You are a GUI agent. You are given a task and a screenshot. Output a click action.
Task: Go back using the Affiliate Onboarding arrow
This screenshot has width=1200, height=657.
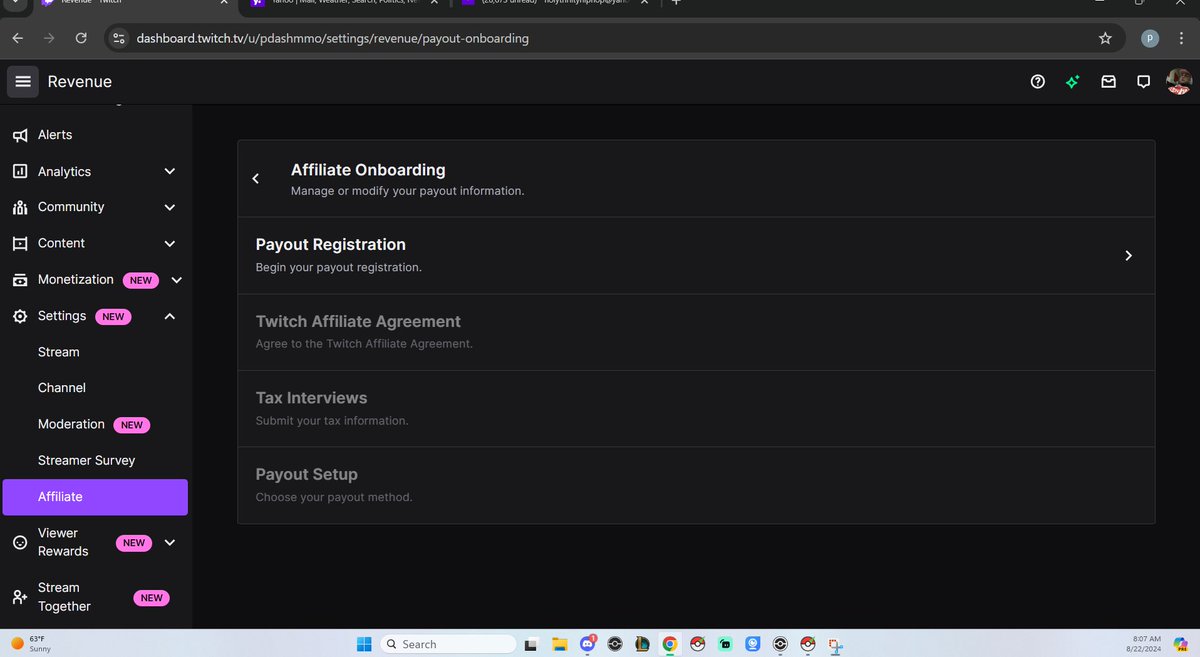(x=256, y=178)
